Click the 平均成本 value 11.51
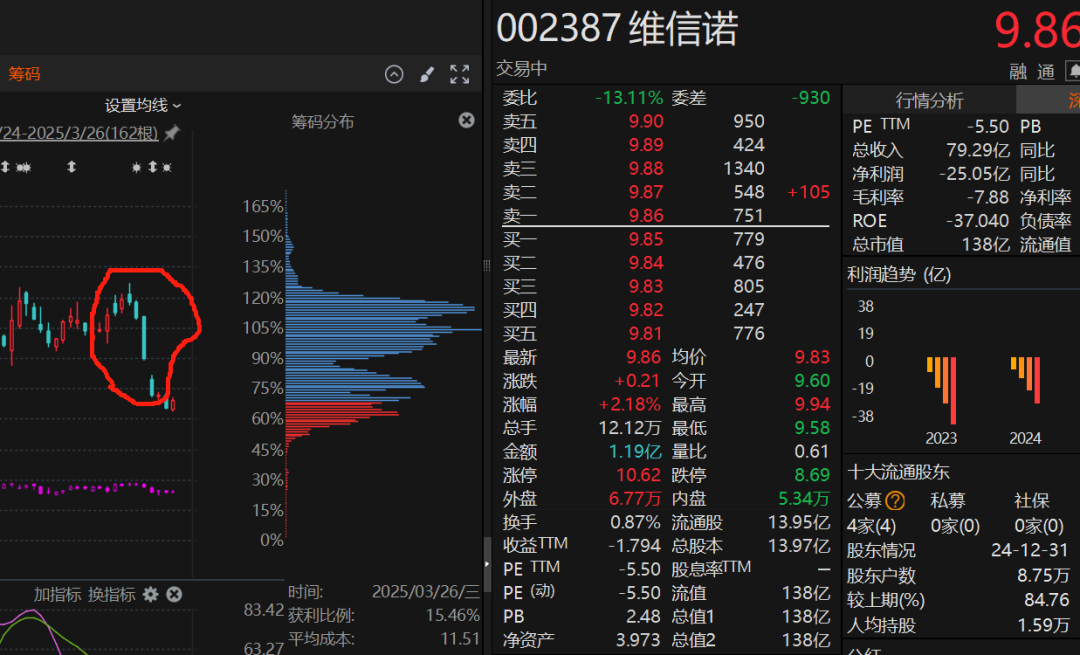The height and width of the screenshot is (655, 1080). [460, 639]
